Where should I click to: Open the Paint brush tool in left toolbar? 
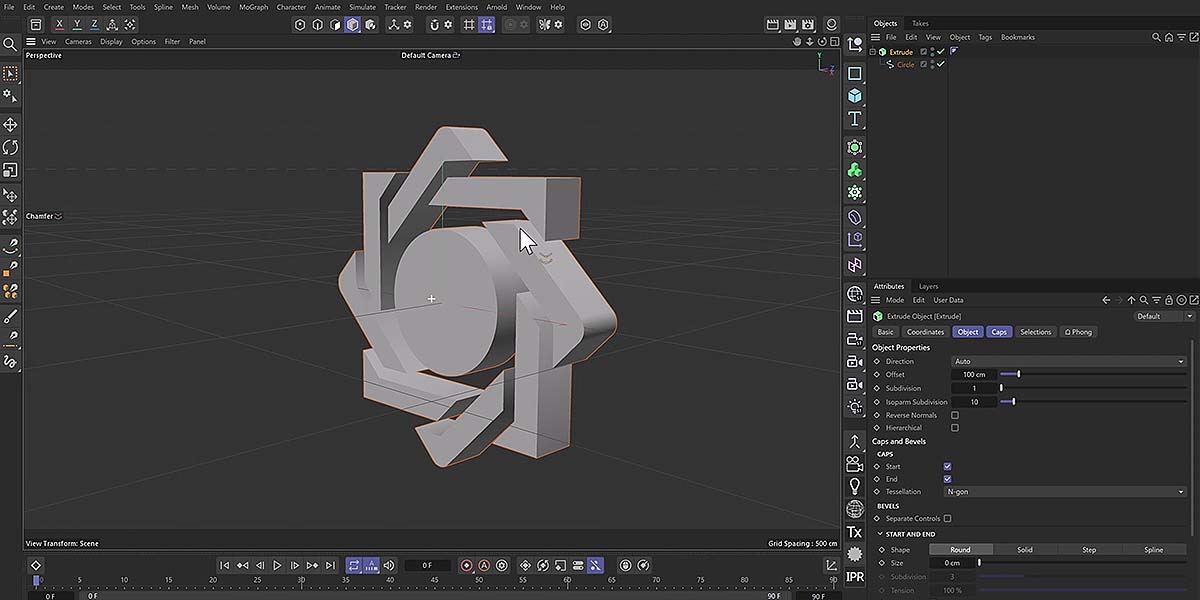click(10, 316)
